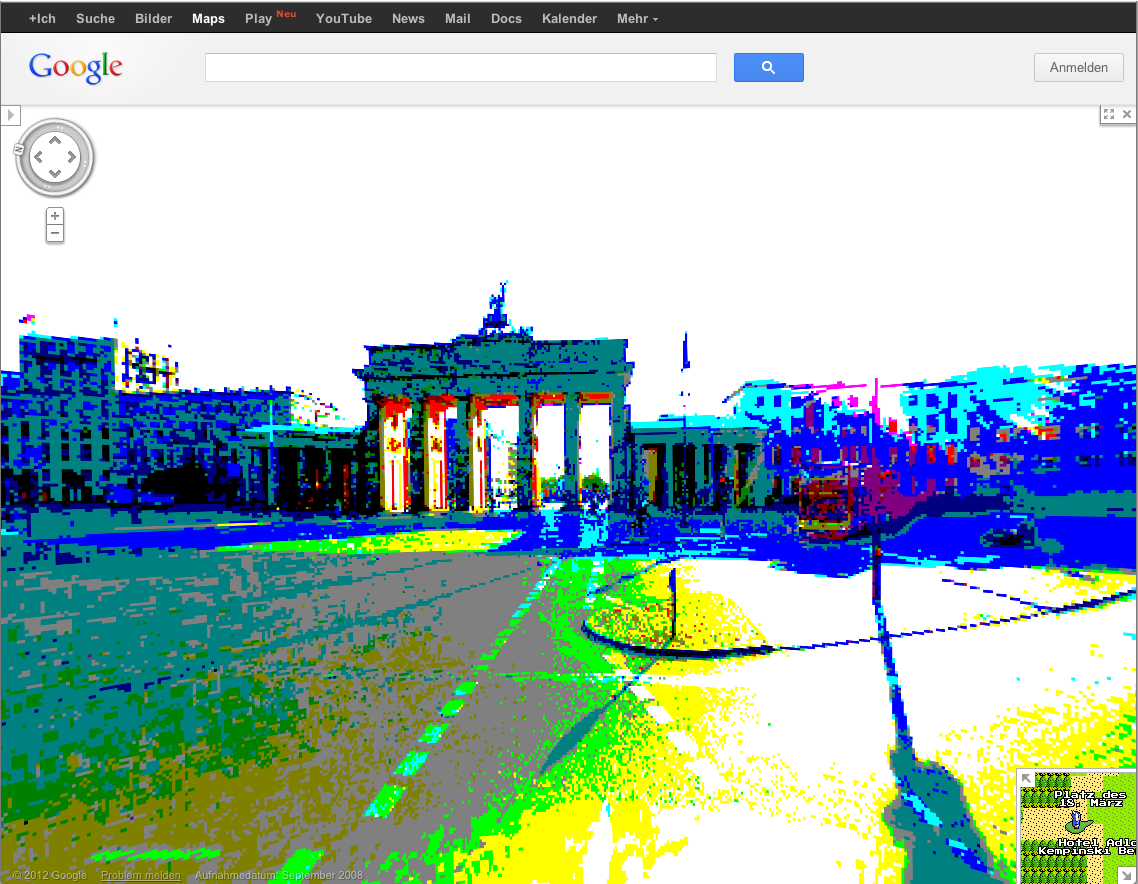Screen dimensions: 1138x884
Task: Open YouTube from the navigation bar
Action: (343, 19)
